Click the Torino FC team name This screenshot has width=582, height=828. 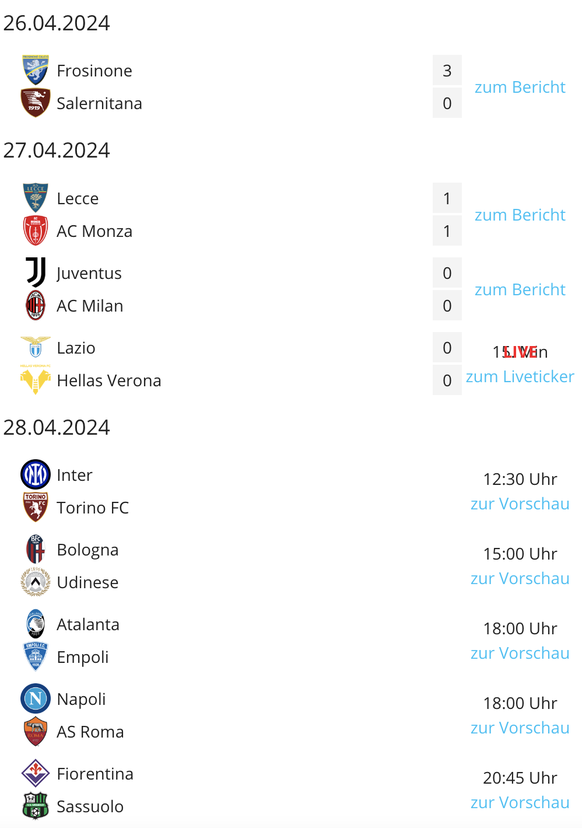92,507
